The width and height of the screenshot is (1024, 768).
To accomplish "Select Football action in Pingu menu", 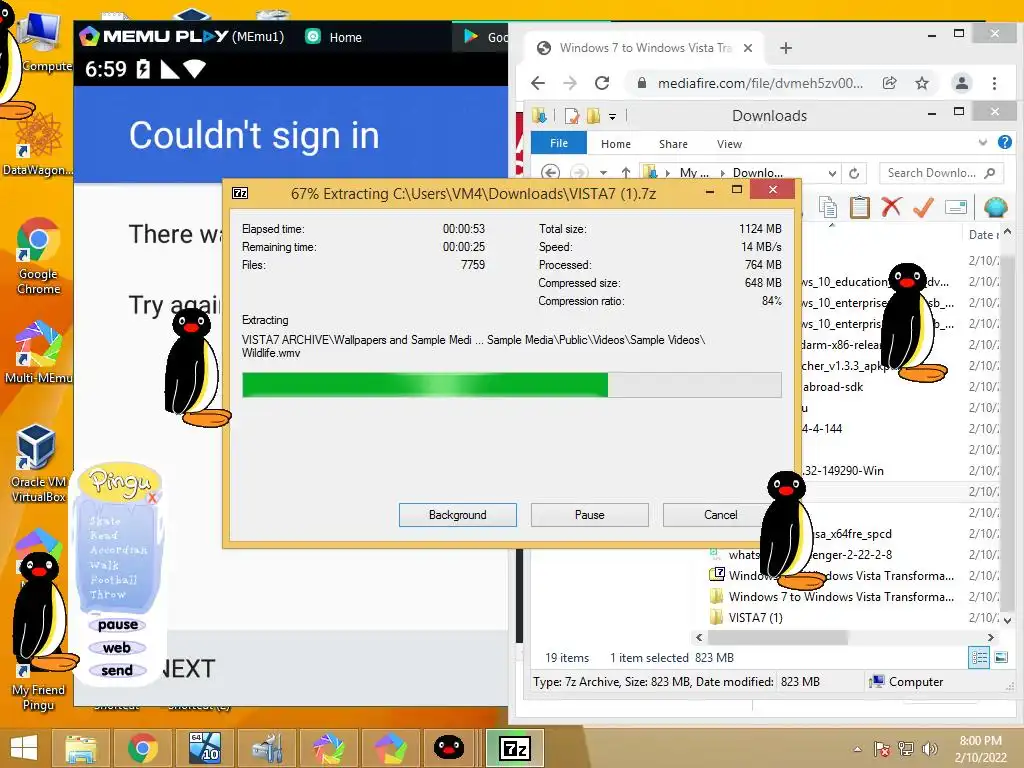I will 114,579.
